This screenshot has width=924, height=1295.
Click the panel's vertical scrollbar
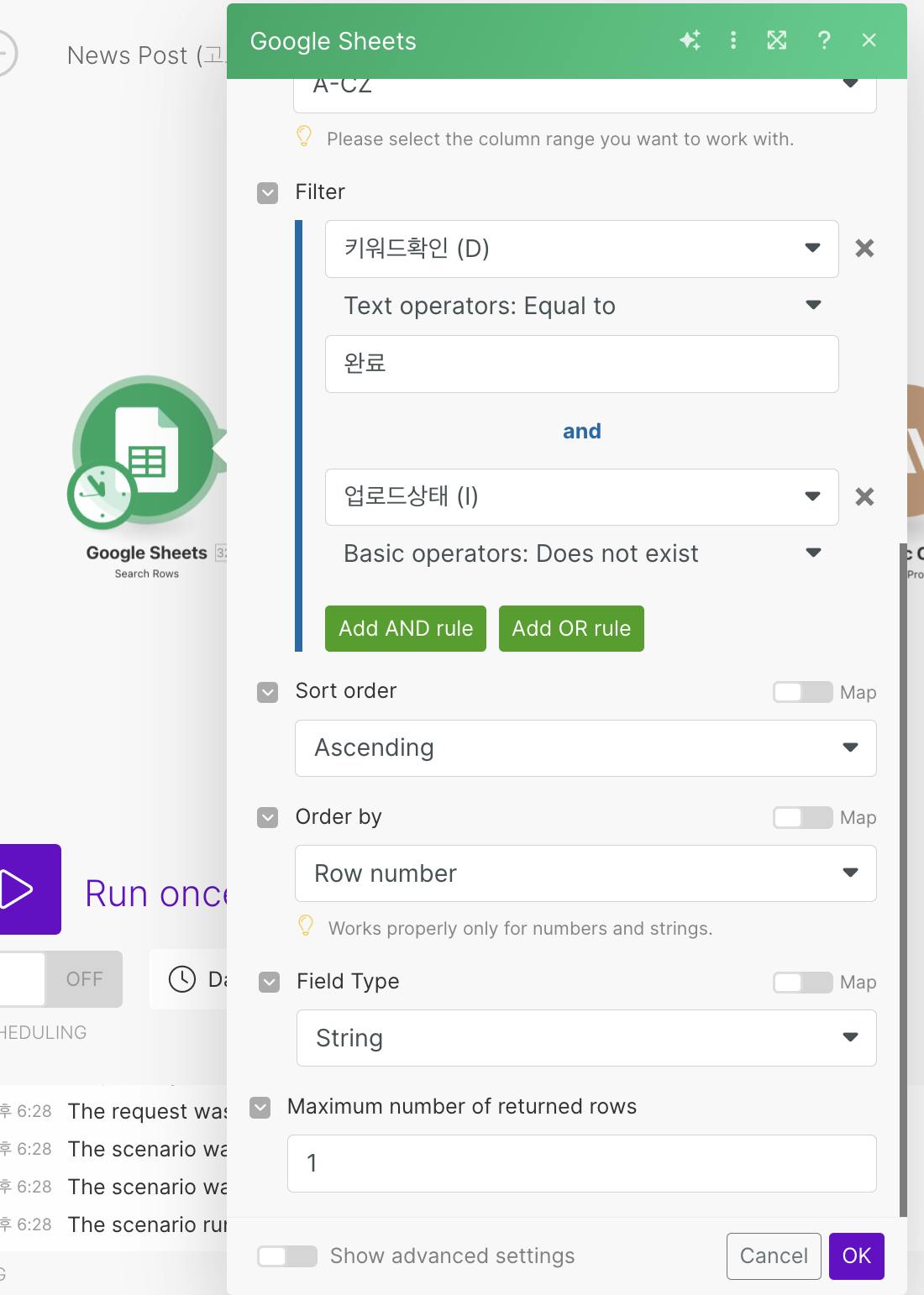904,880
